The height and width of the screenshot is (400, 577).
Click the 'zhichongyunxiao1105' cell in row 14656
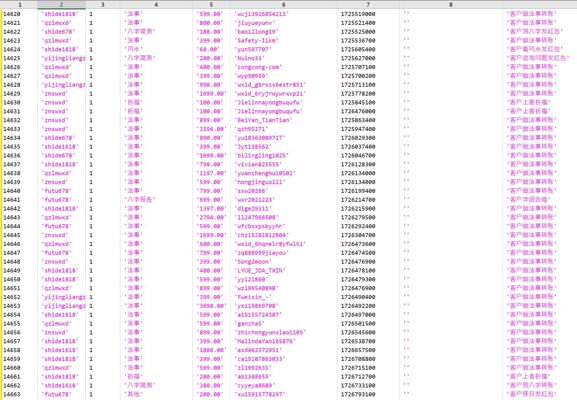pos(270,332)
